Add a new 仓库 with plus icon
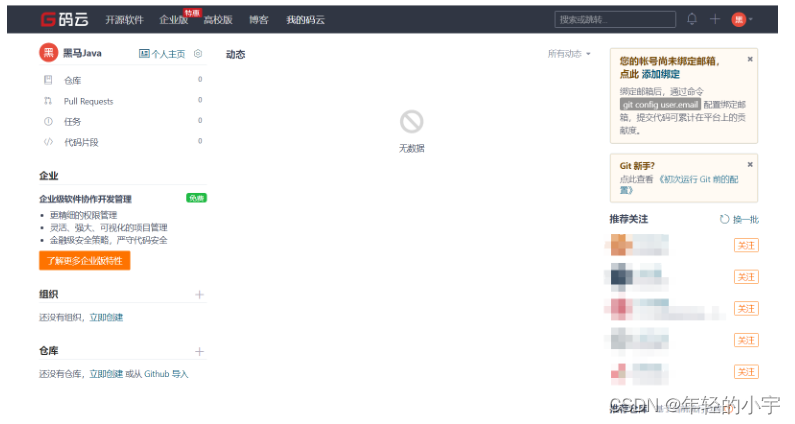Viewport: 795px width, 424px height. [x=199, y=351]
